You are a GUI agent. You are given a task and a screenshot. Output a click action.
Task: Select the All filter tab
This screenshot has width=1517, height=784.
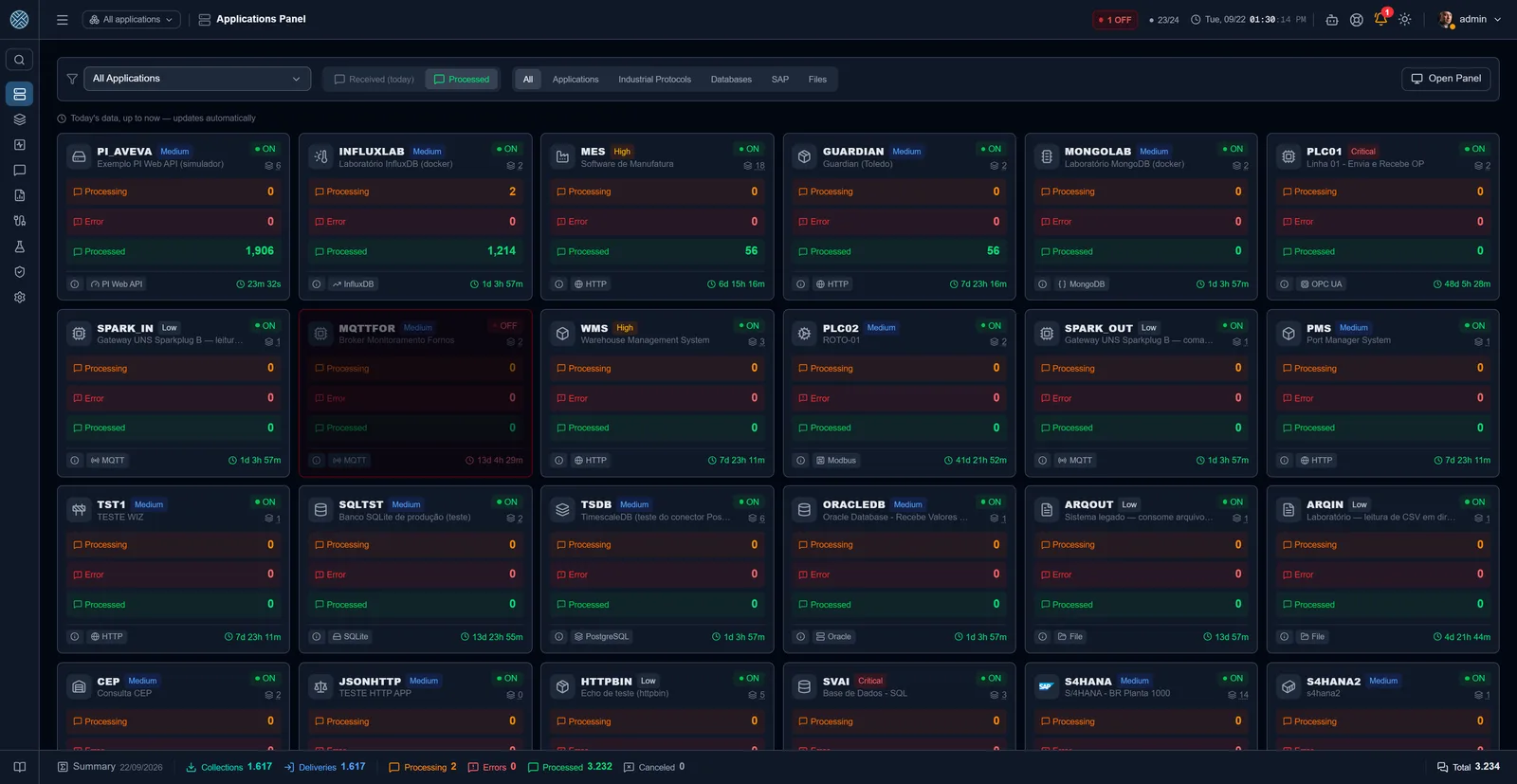click(528, 80)
